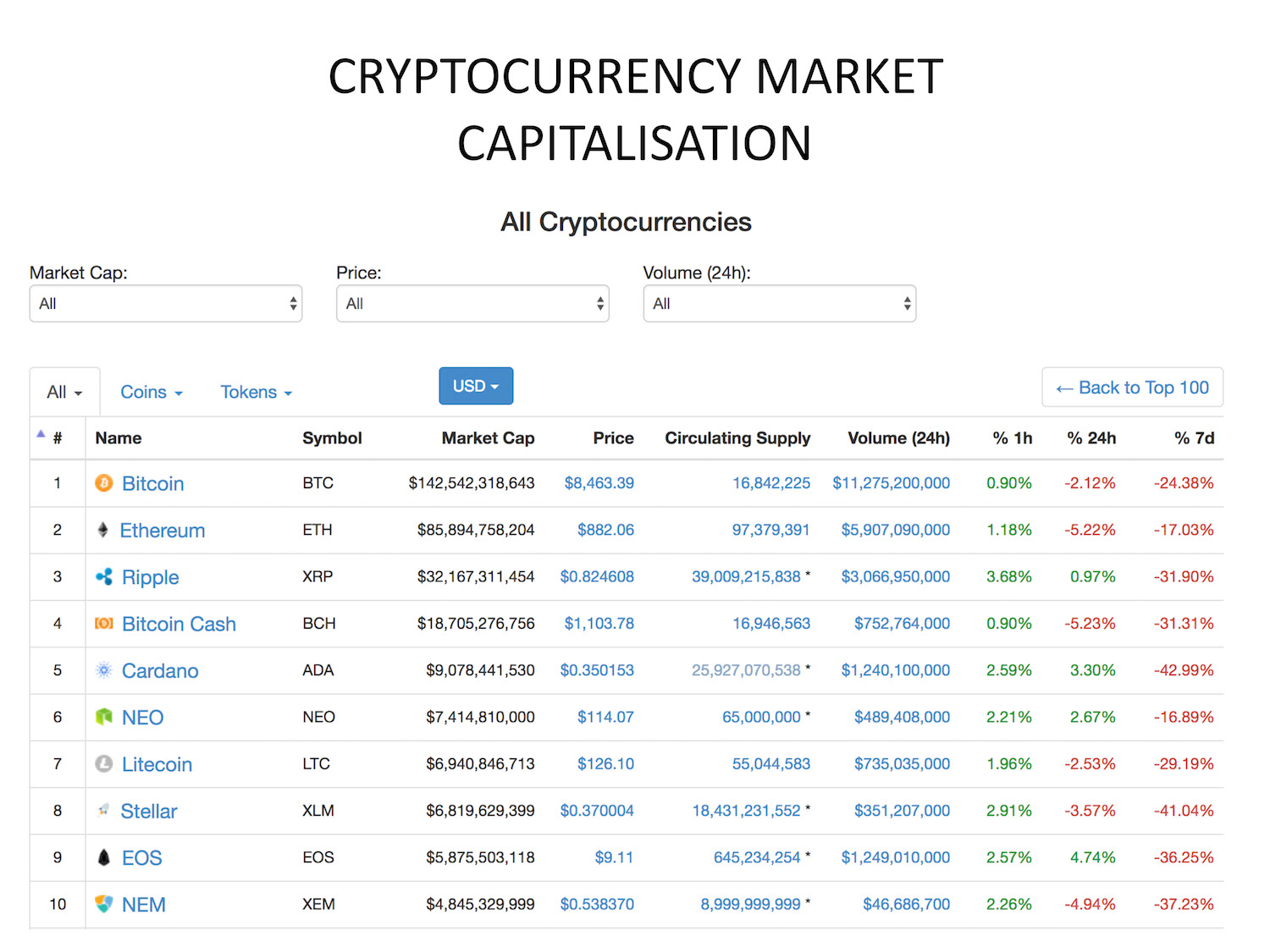The width and height of the screenshot is (1270, 952).
Task: Go back to Top 100
Action: click(1132, 388)
